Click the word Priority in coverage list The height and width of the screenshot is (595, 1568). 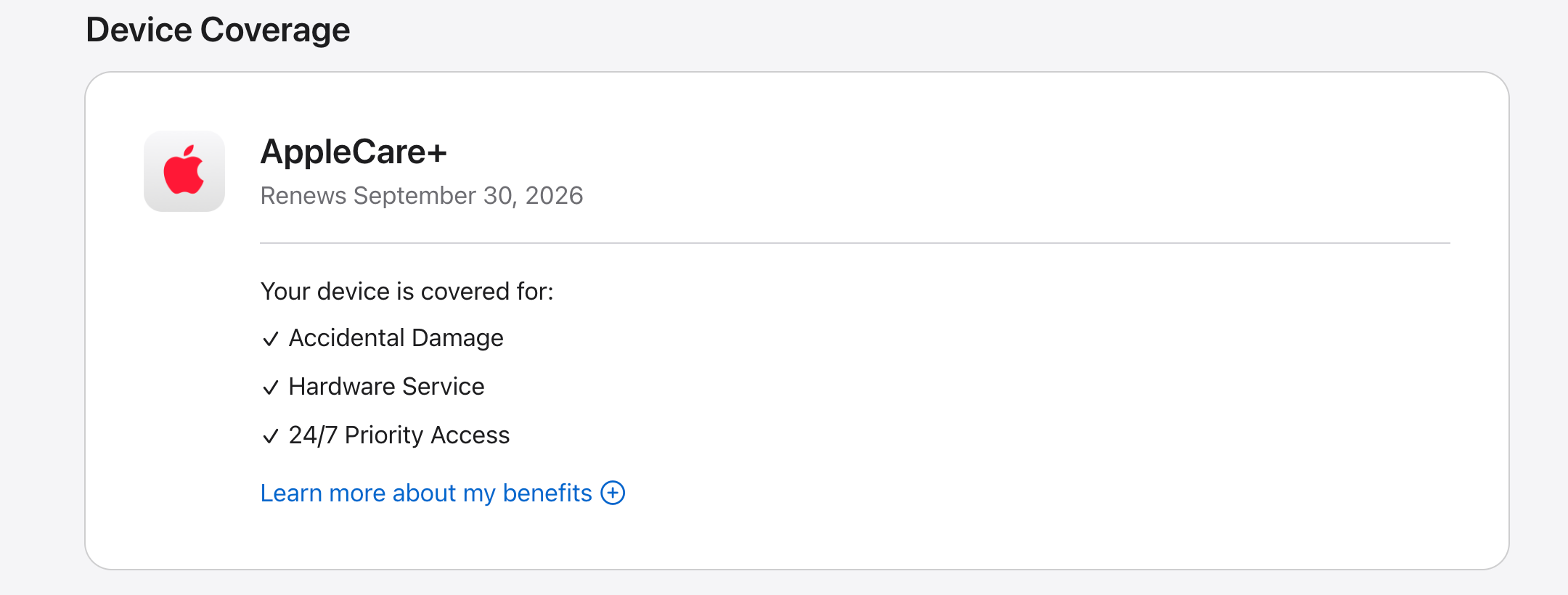[384, 435]
